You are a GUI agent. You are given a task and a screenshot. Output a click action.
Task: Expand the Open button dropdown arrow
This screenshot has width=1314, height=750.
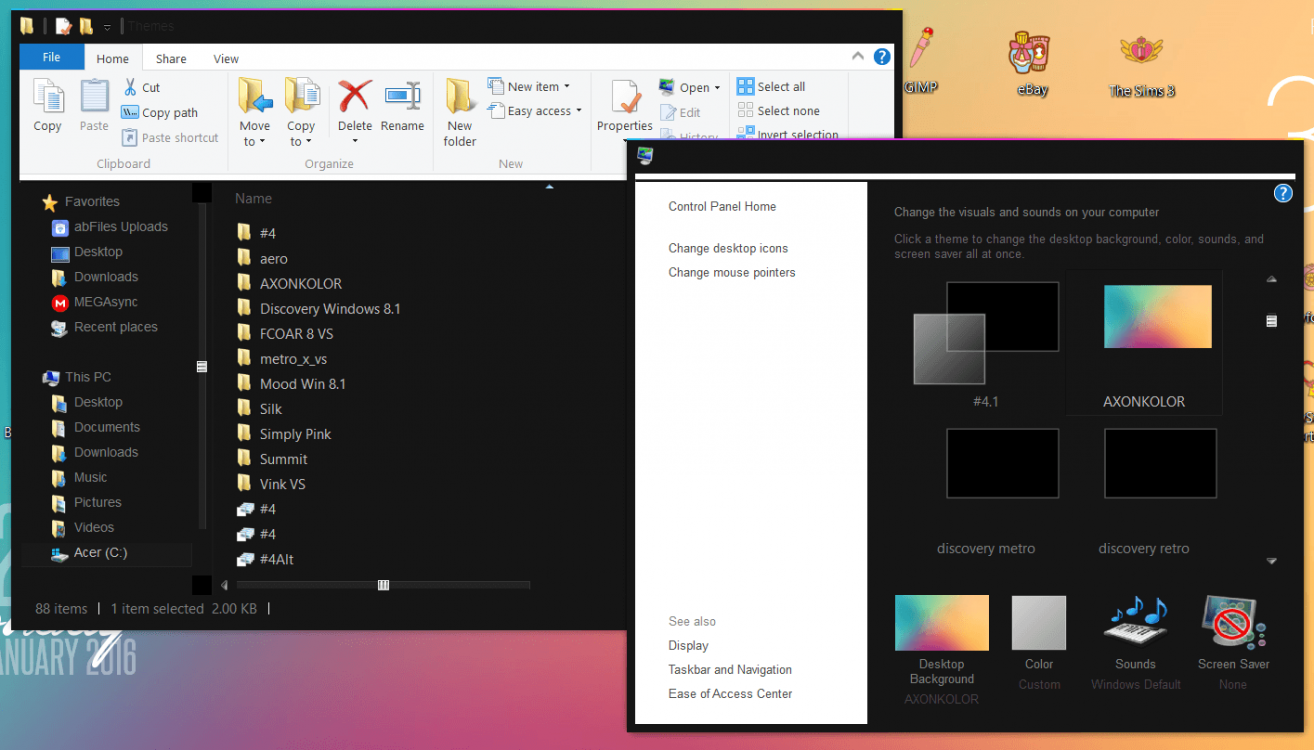(717, 88)
